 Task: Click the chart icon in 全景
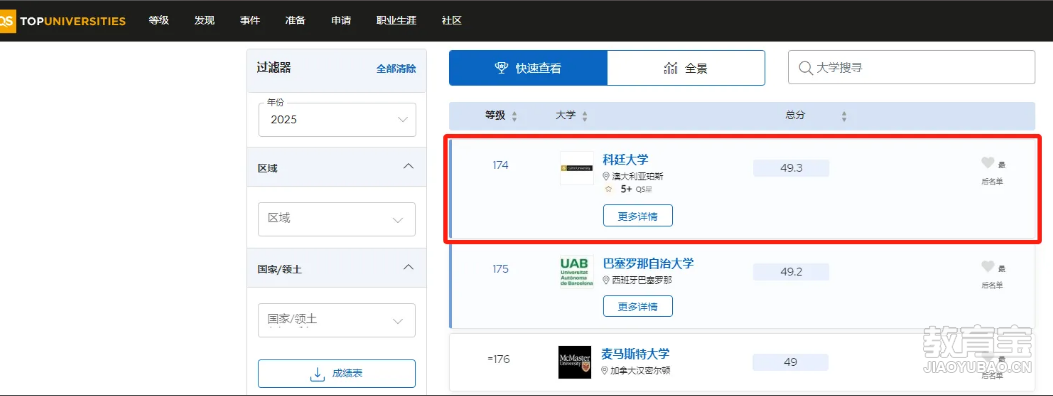tap(670, 68)
